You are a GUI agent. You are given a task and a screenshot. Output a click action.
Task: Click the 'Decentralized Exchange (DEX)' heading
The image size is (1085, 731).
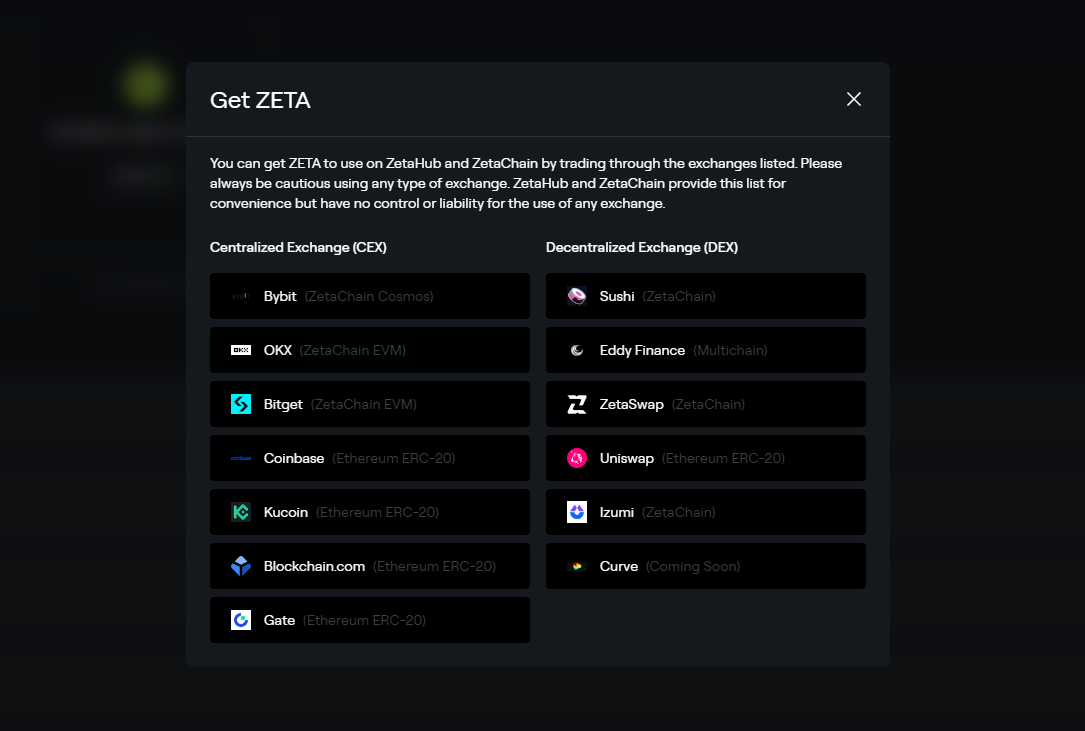pyautogui.click(x=642, y=247)
